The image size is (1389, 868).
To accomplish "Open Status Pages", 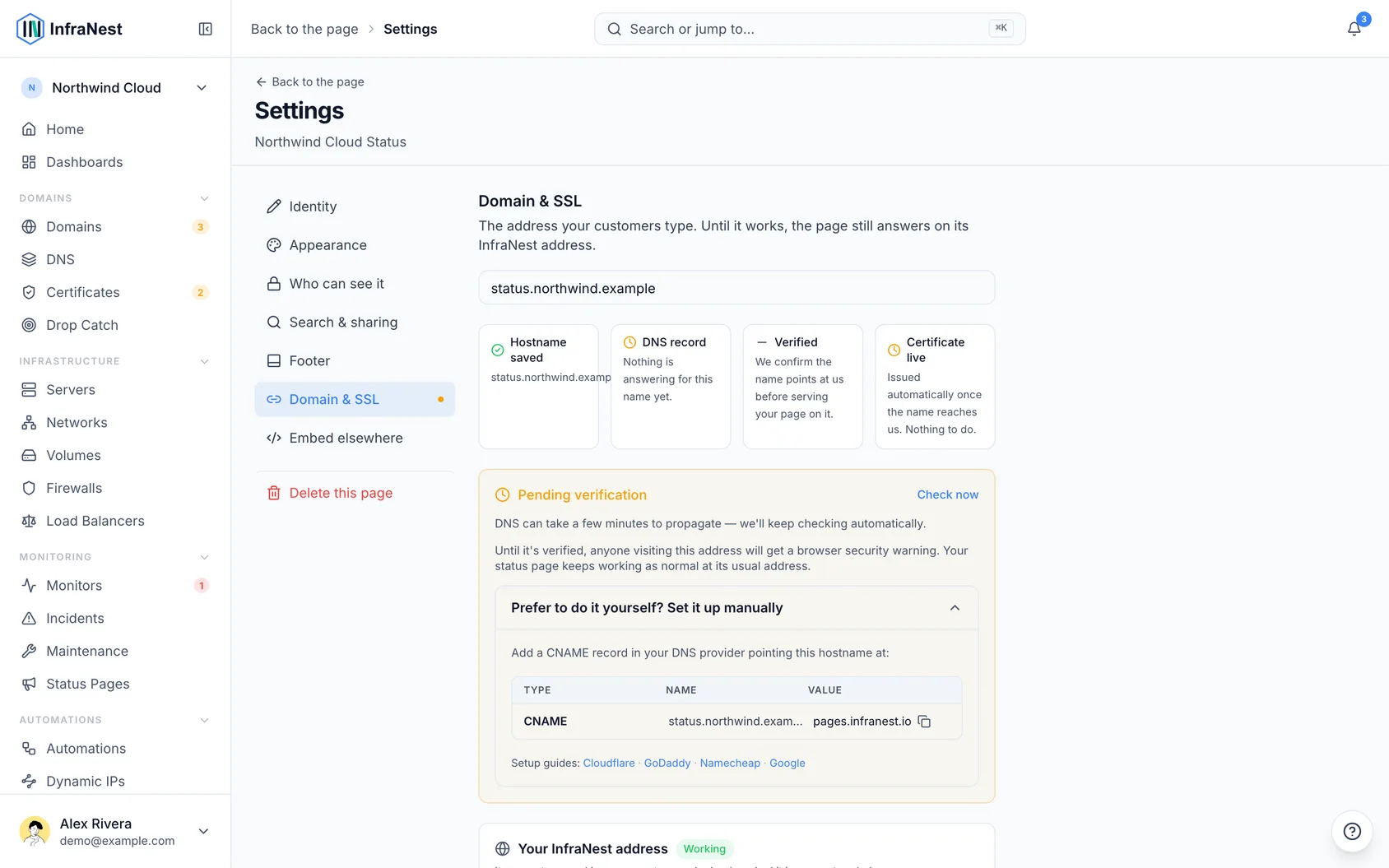I will (x=115, y=684).
